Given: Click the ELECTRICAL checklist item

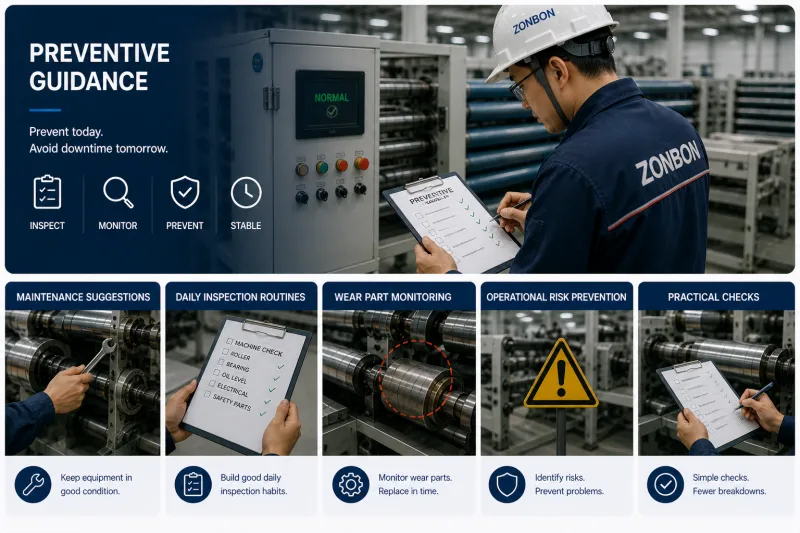Looking at the screenshot, I should (x=229, y=389).
